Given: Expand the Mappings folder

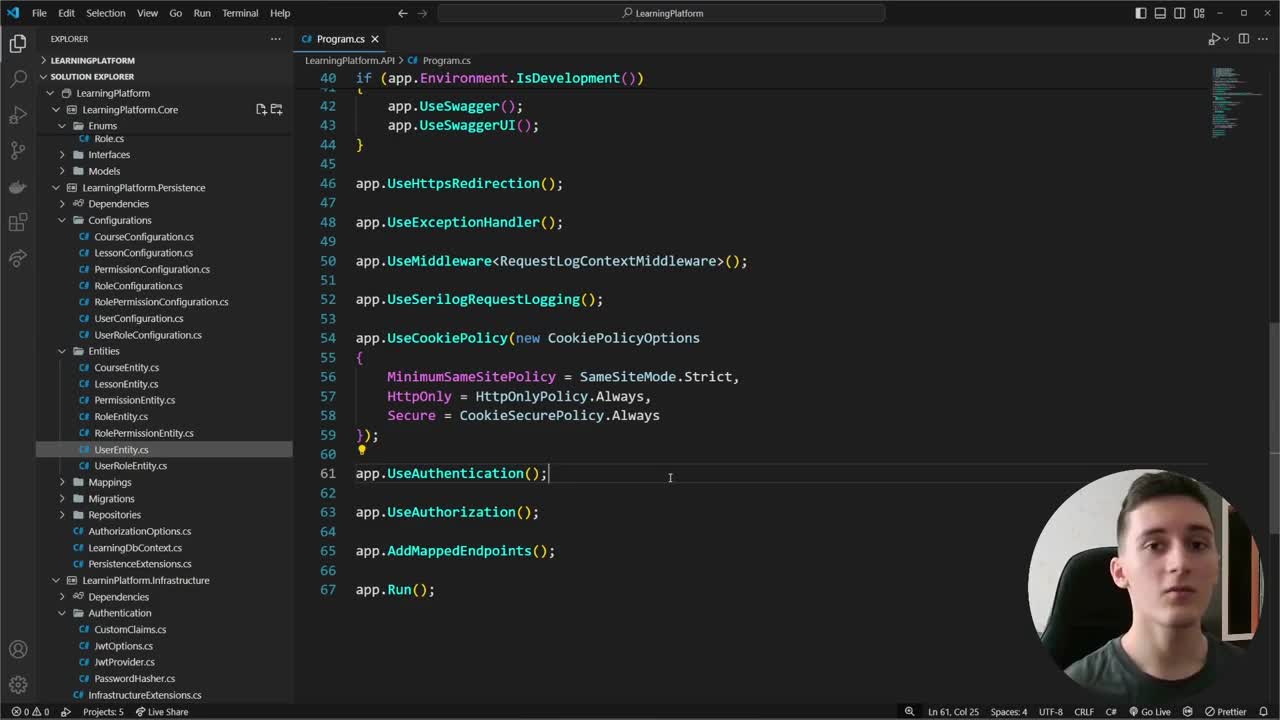Looking at the screenshot, I should pyautogui.click(x=62, y=482).
